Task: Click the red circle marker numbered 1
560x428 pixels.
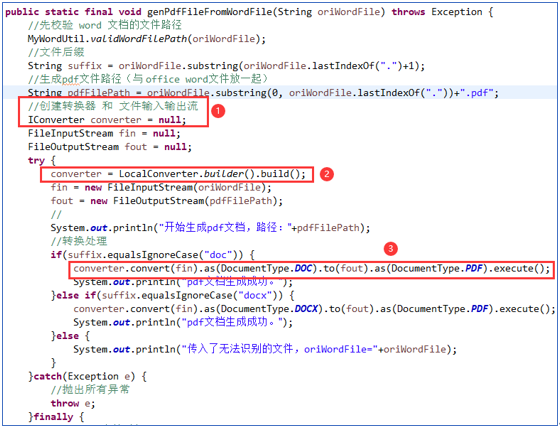Action: coord(218,111)
